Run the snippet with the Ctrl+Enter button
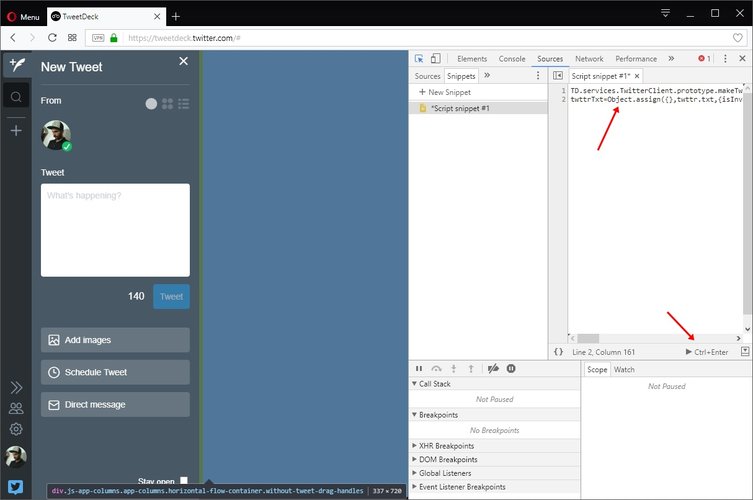The height and width of the screenshot is (500, 753). coord(707,352)
